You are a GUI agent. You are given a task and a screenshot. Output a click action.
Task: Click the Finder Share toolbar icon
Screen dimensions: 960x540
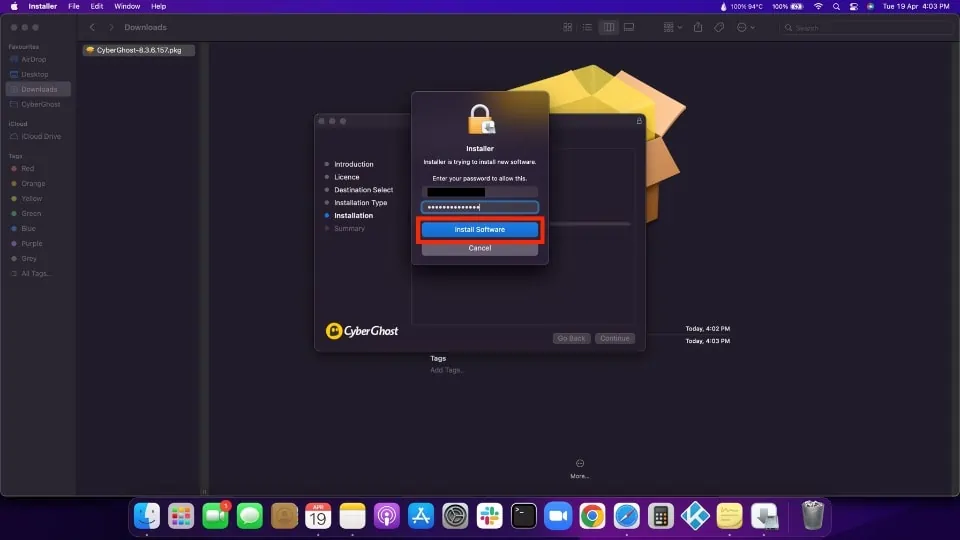pyautogui.click(x=698, y=28)
